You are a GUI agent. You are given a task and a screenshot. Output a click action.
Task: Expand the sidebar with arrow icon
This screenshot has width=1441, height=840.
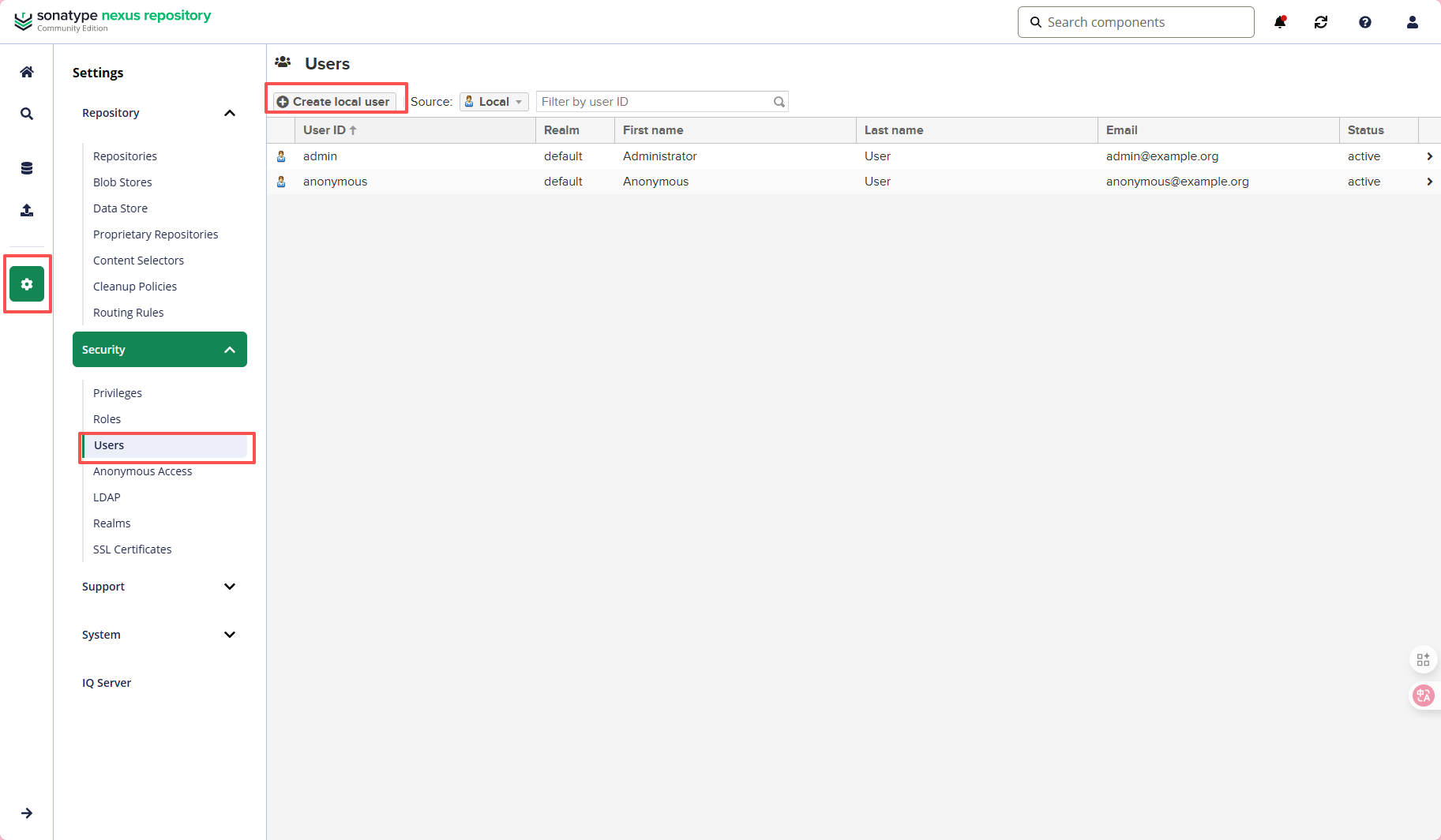[27, 813]
